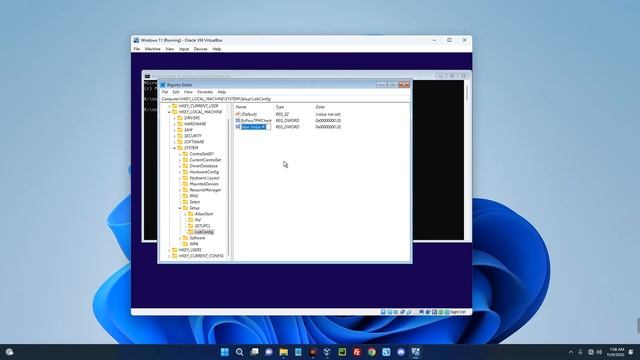Open the Widgets weather button
640x360 pixels.
point(9,352)
